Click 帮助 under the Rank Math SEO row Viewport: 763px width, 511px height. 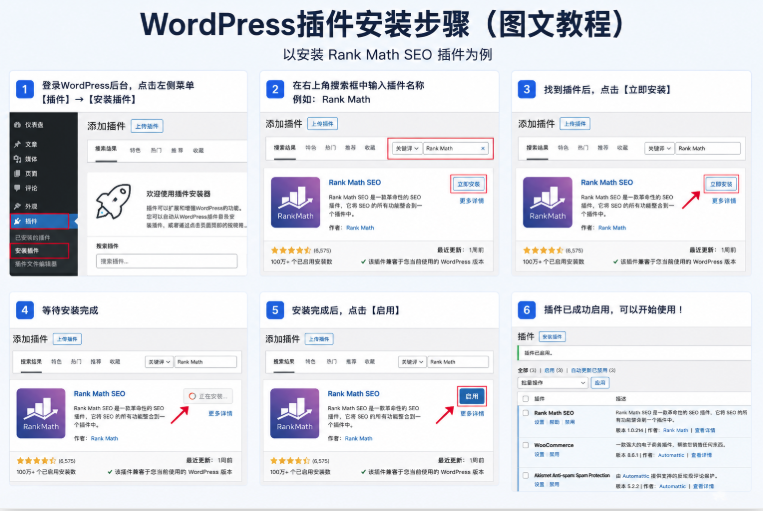pyautogui.click(x=554, y=422)
